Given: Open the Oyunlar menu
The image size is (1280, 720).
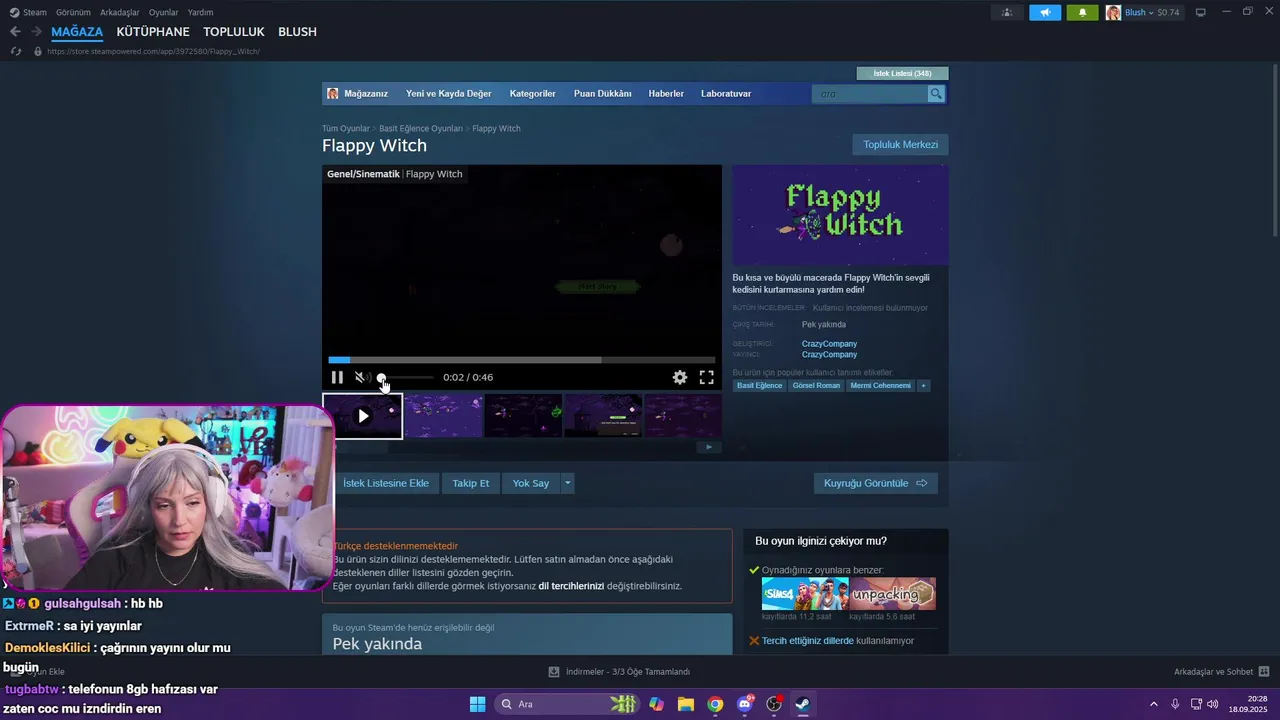Looking at the screenshot, I should [163, 12].
